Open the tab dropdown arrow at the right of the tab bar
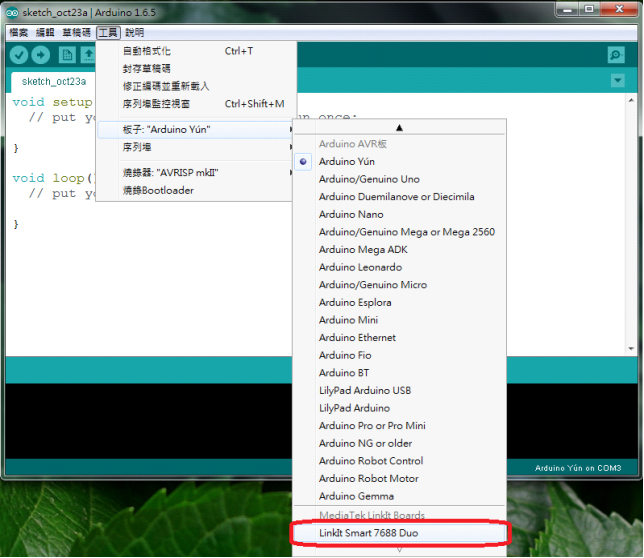 pyautogui.click(x=618, y=80)
